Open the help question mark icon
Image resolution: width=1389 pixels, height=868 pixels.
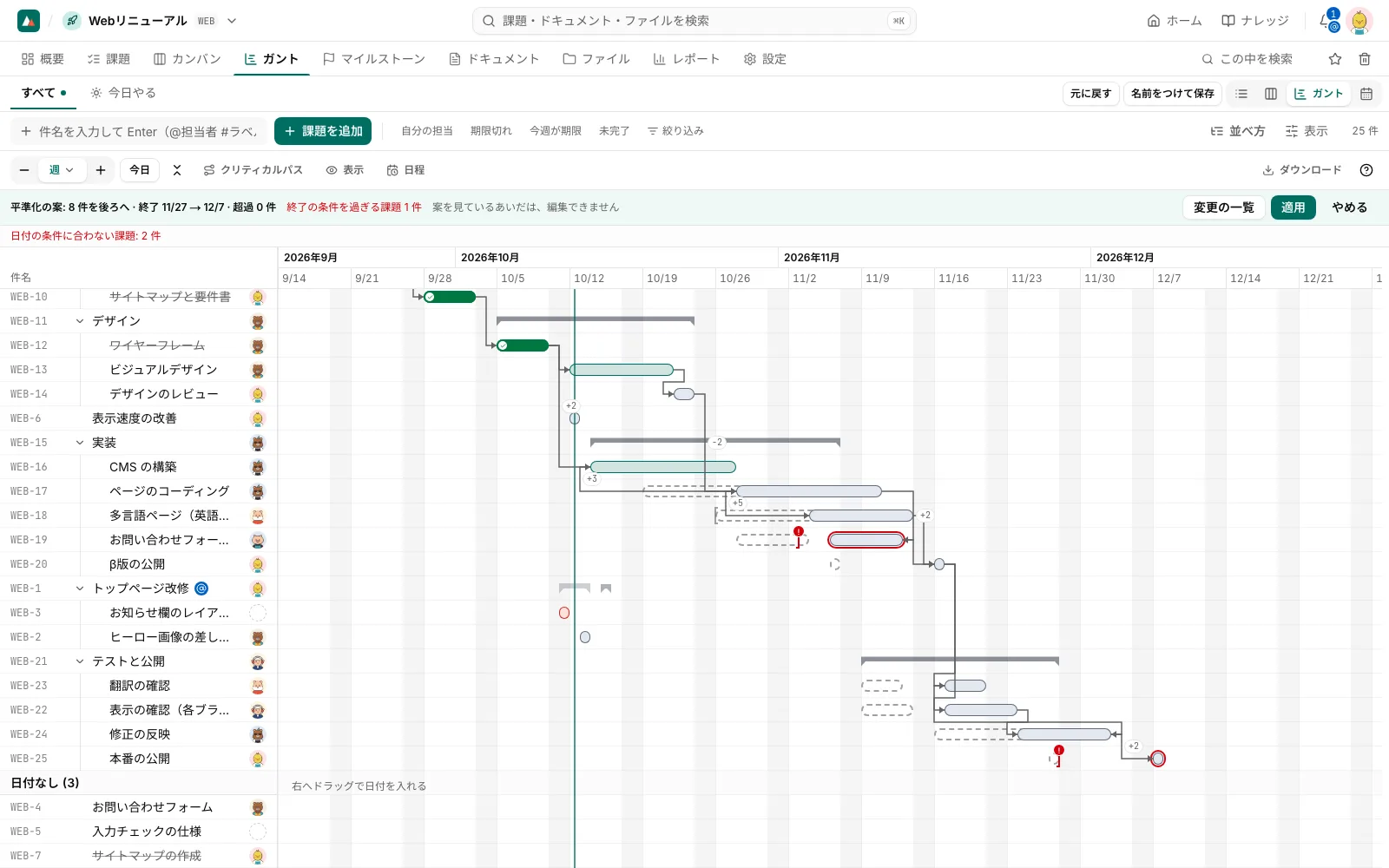(x=1366, y=170)
